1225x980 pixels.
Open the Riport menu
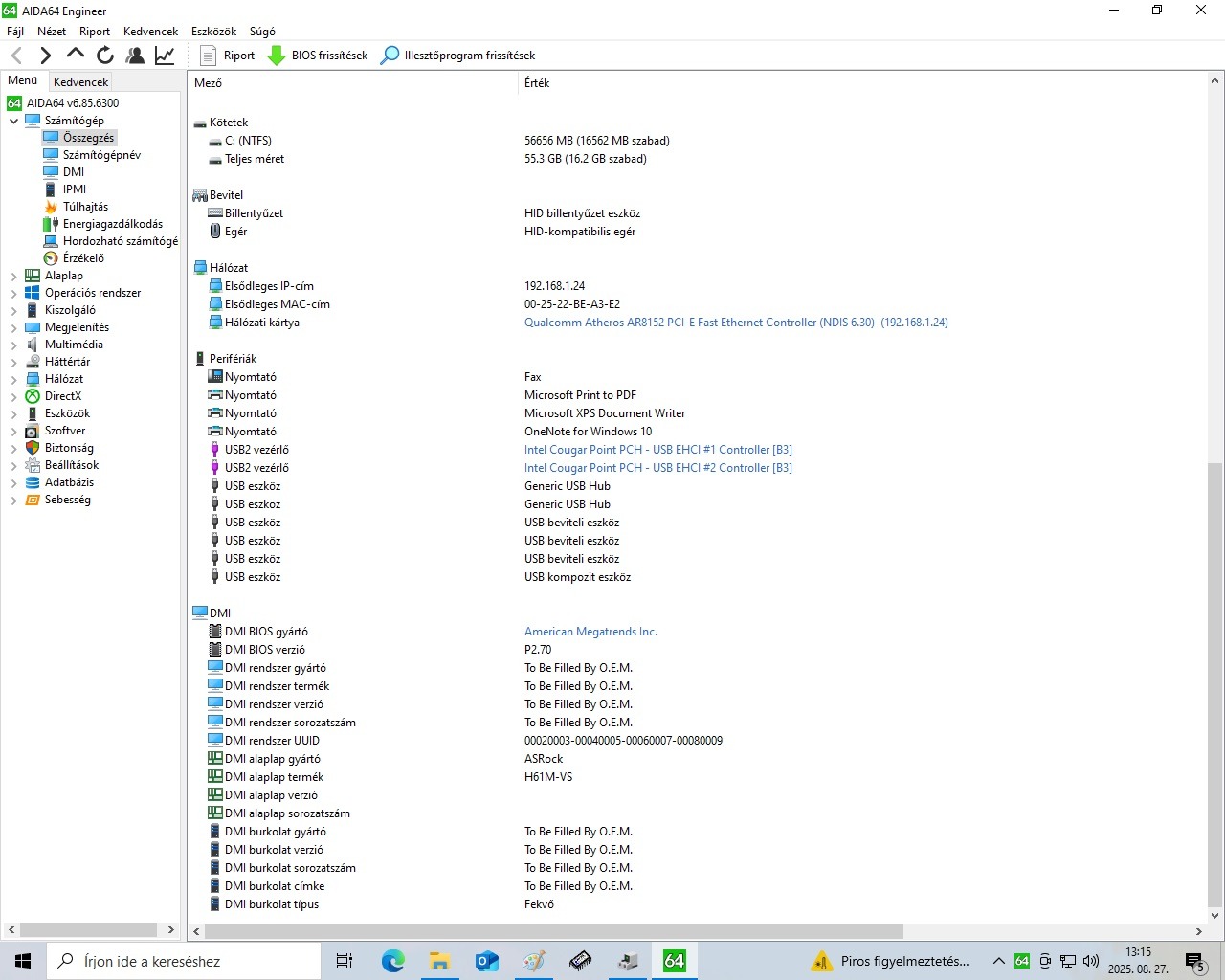pyautogui.click(x=95, y=32)
